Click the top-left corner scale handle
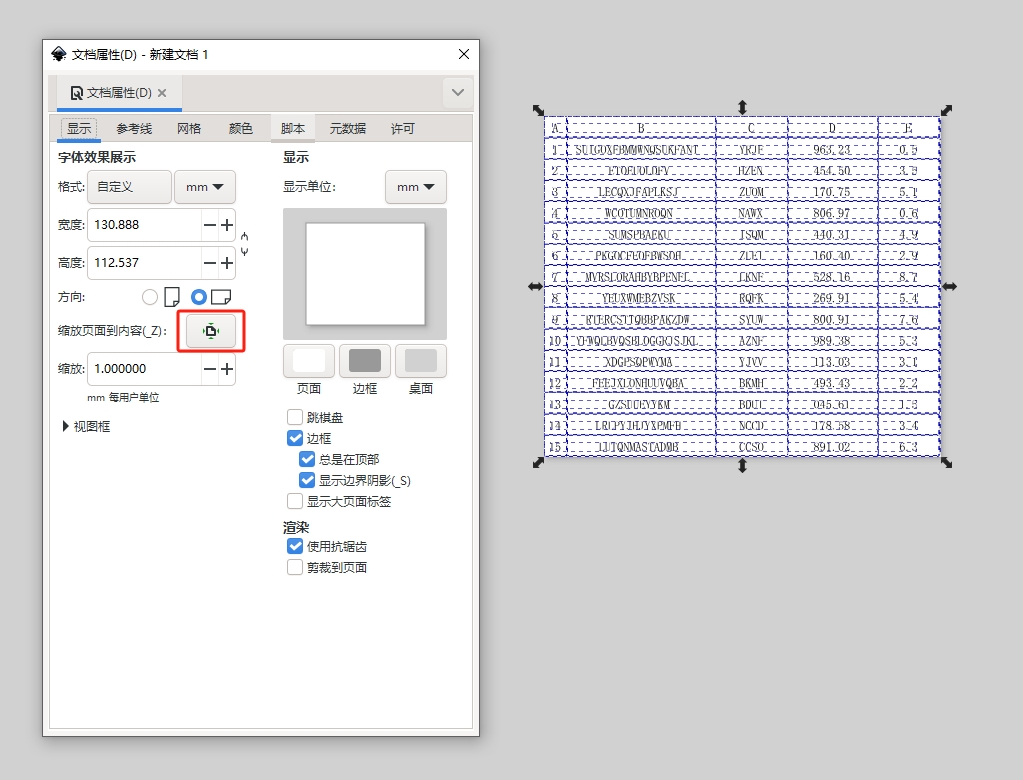This screenshot has height=780, width=1023. coord(538,111)
